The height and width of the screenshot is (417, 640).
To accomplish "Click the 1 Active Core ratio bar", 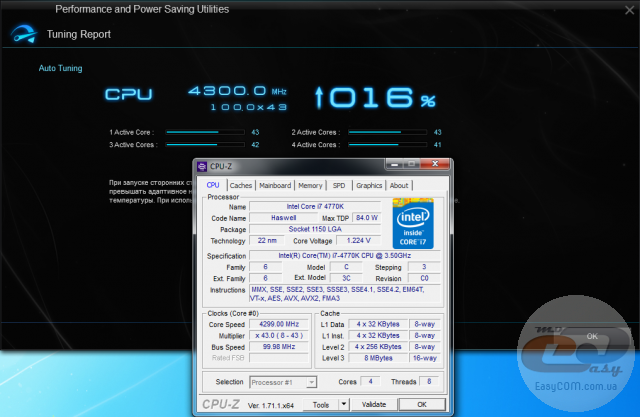I will (205, 132).
